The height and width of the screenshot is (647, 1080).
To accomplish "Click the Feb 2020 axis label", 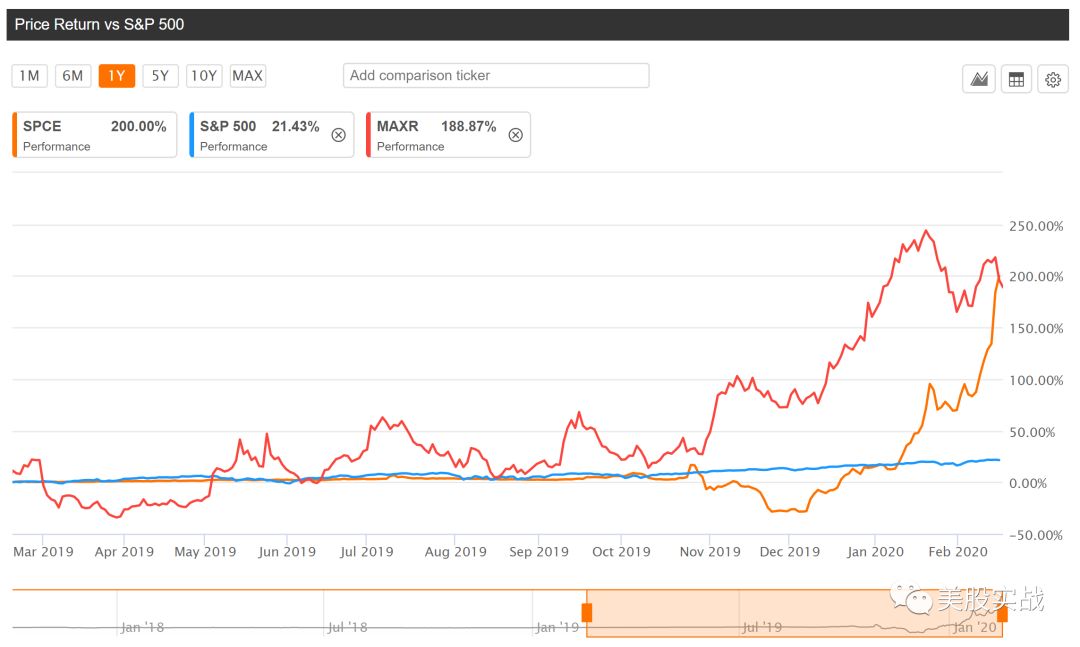I will click(957, 552).
